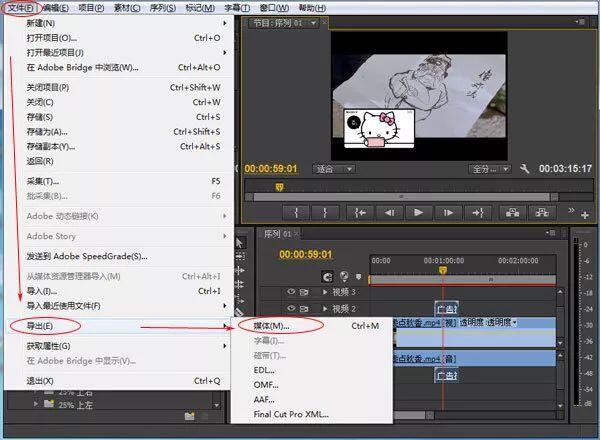Open the wrench settings icon
The height and width of the screenshot is (440, 601).
(524, 169)
